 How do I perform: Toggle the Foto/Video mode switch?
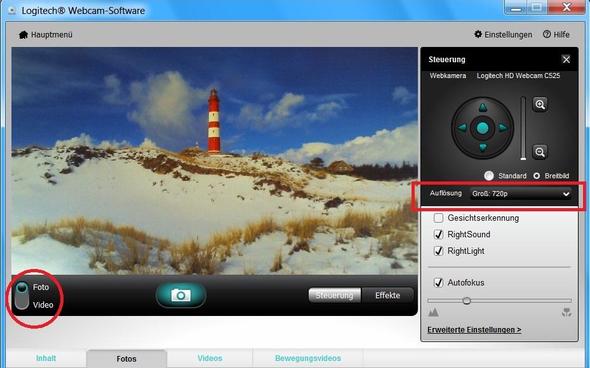coord(22,296)
